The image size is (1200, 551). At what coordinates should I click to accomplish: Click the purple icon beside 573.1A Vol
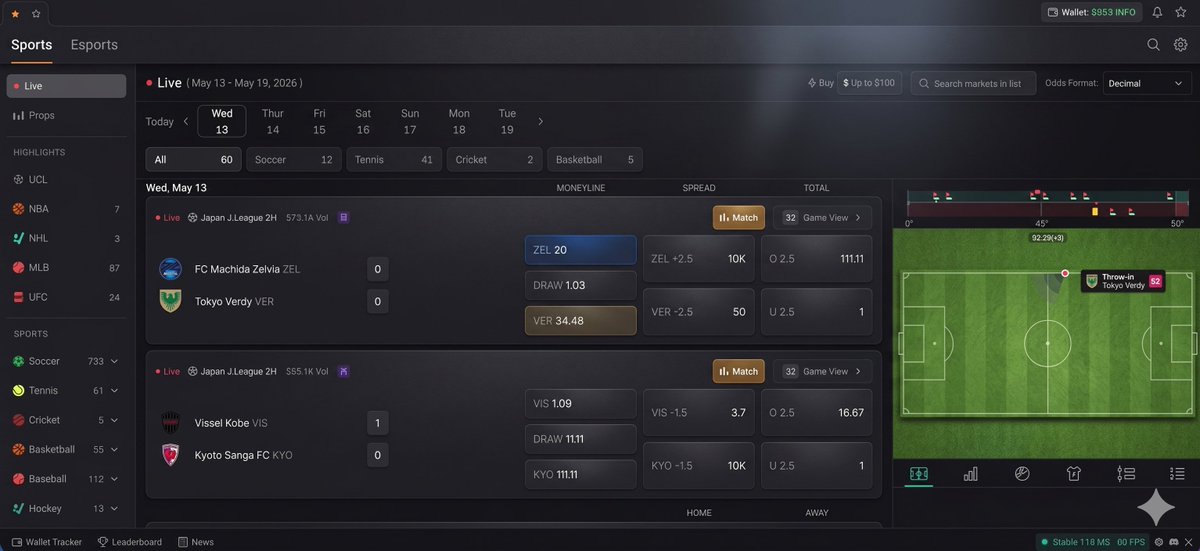tap(343, 217)
